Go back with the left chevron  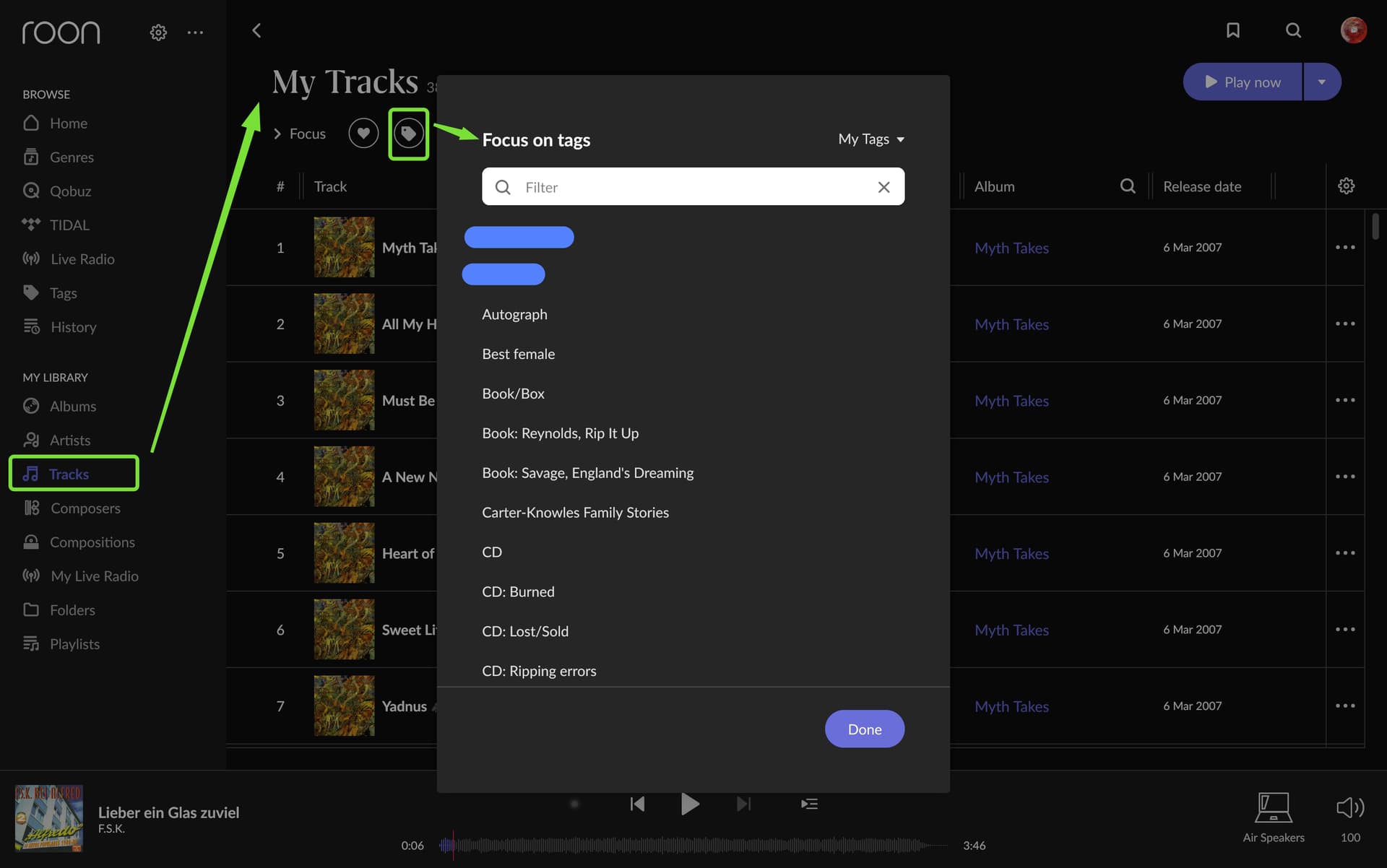256,30
